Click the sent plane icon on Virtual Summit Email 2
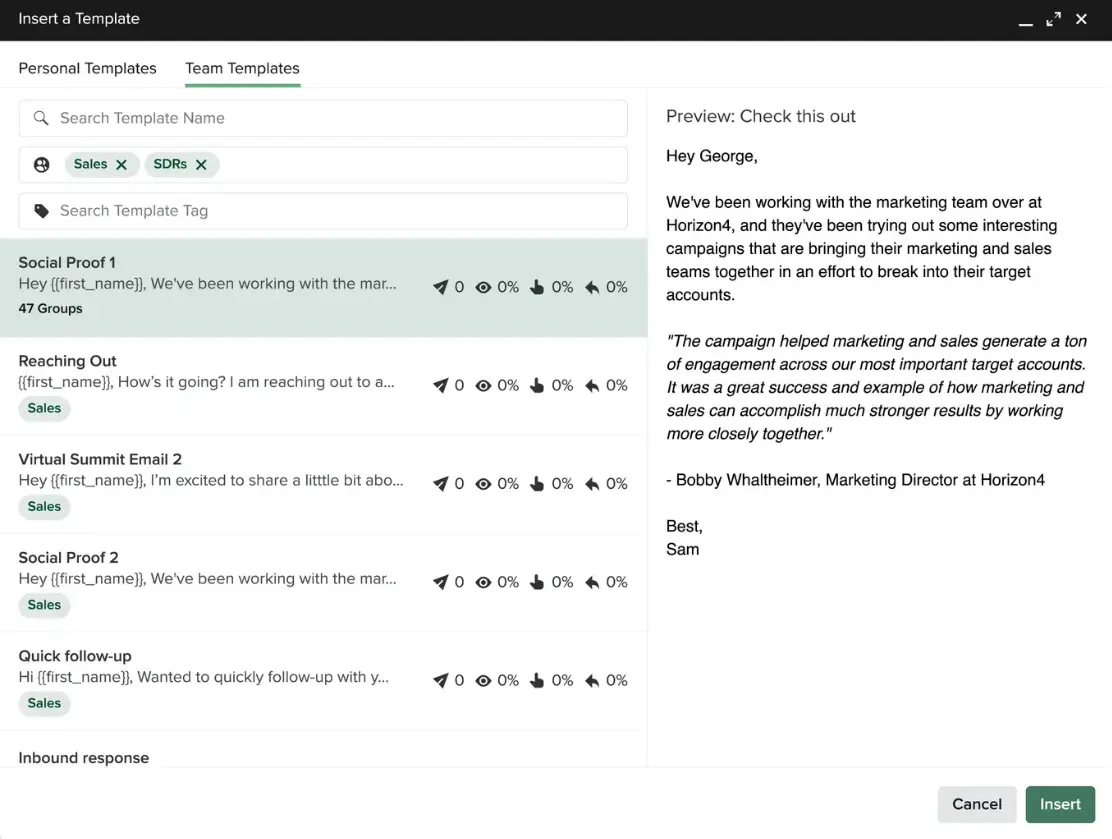Screen dimensions: 1112x839 tap(440, 484)
